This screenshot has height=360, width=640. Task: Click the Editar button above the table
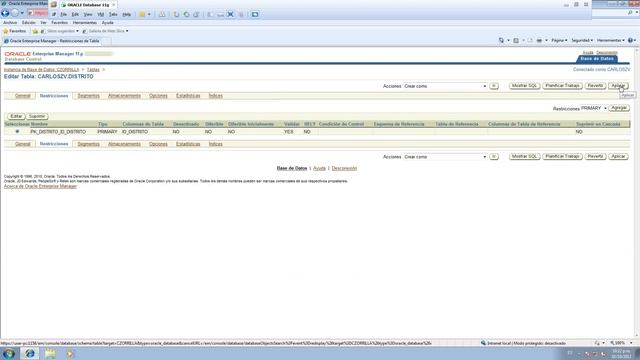click(x=16, y=116)
